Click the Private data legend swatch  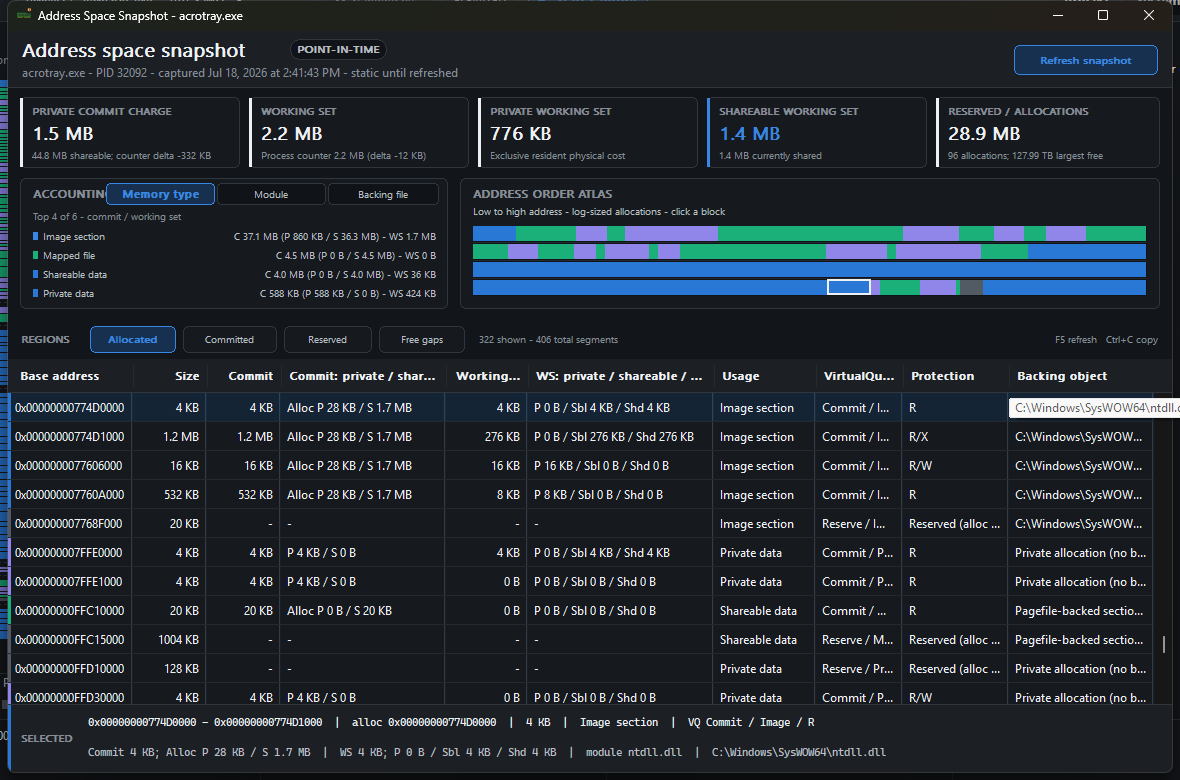tap(35, 294)
